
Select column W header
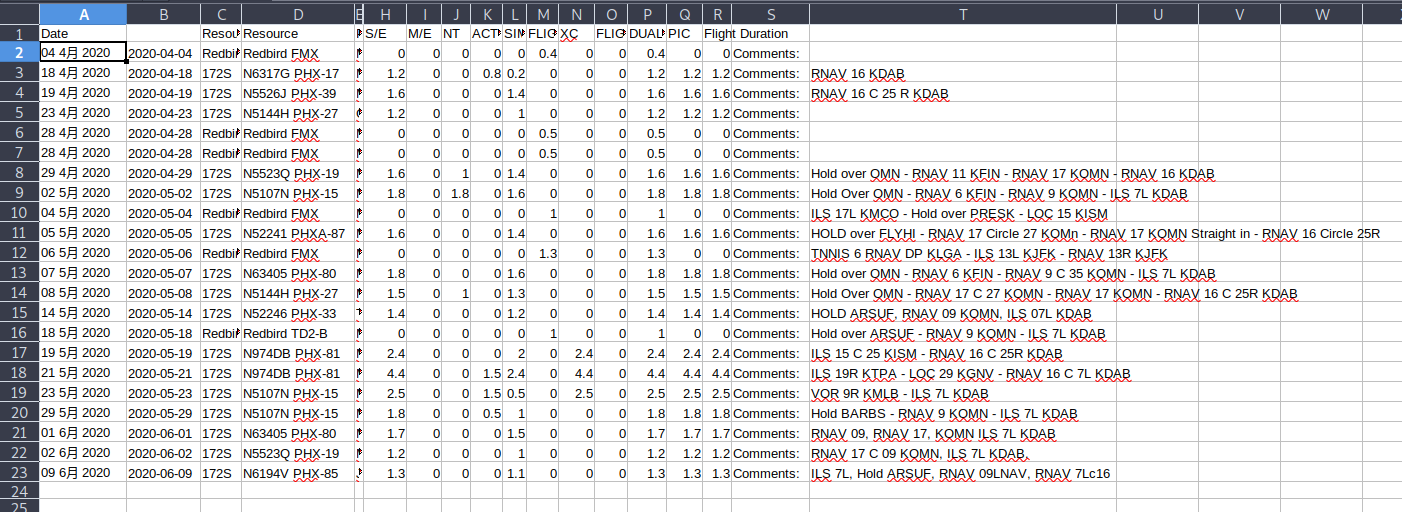1321,14
